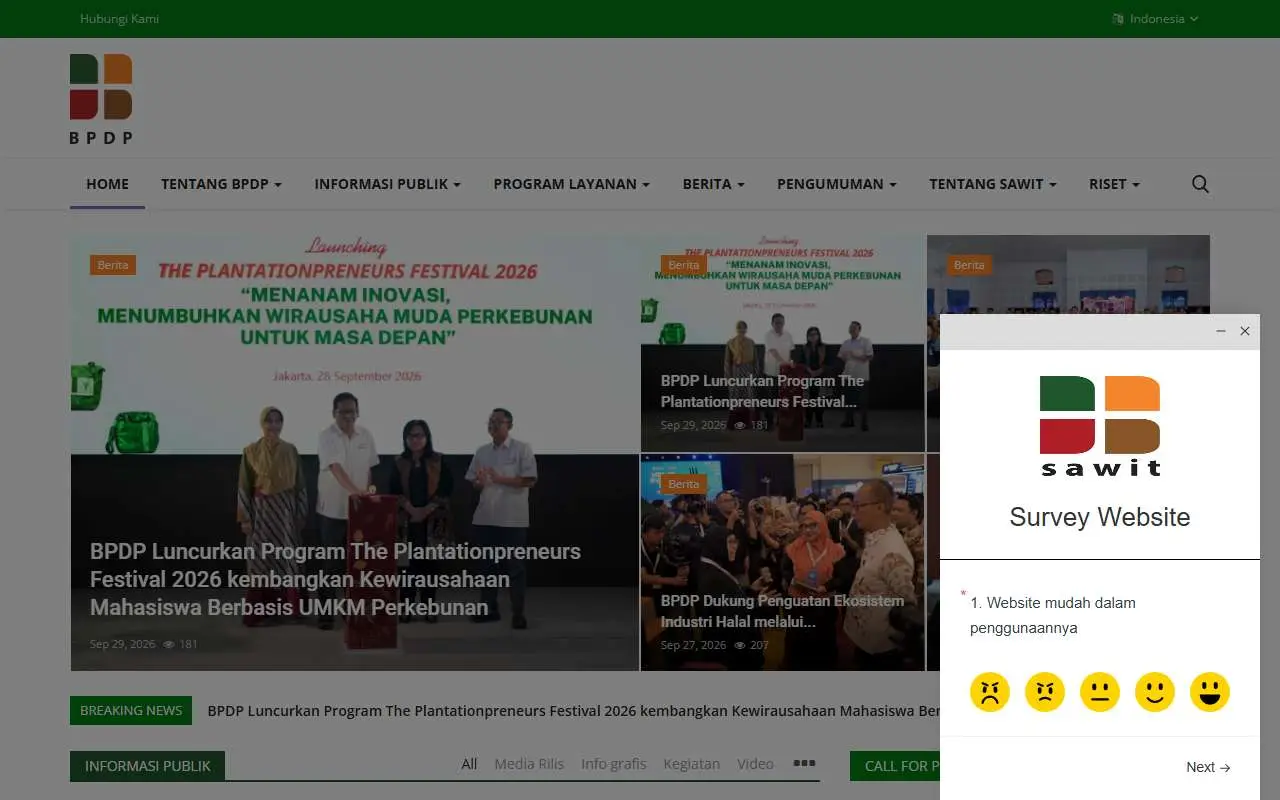The height and width of the screenshot is (800, 1280).
Task: Expand the PROGRAM LAYANAN menu
Action: click(x=571, y=184)
